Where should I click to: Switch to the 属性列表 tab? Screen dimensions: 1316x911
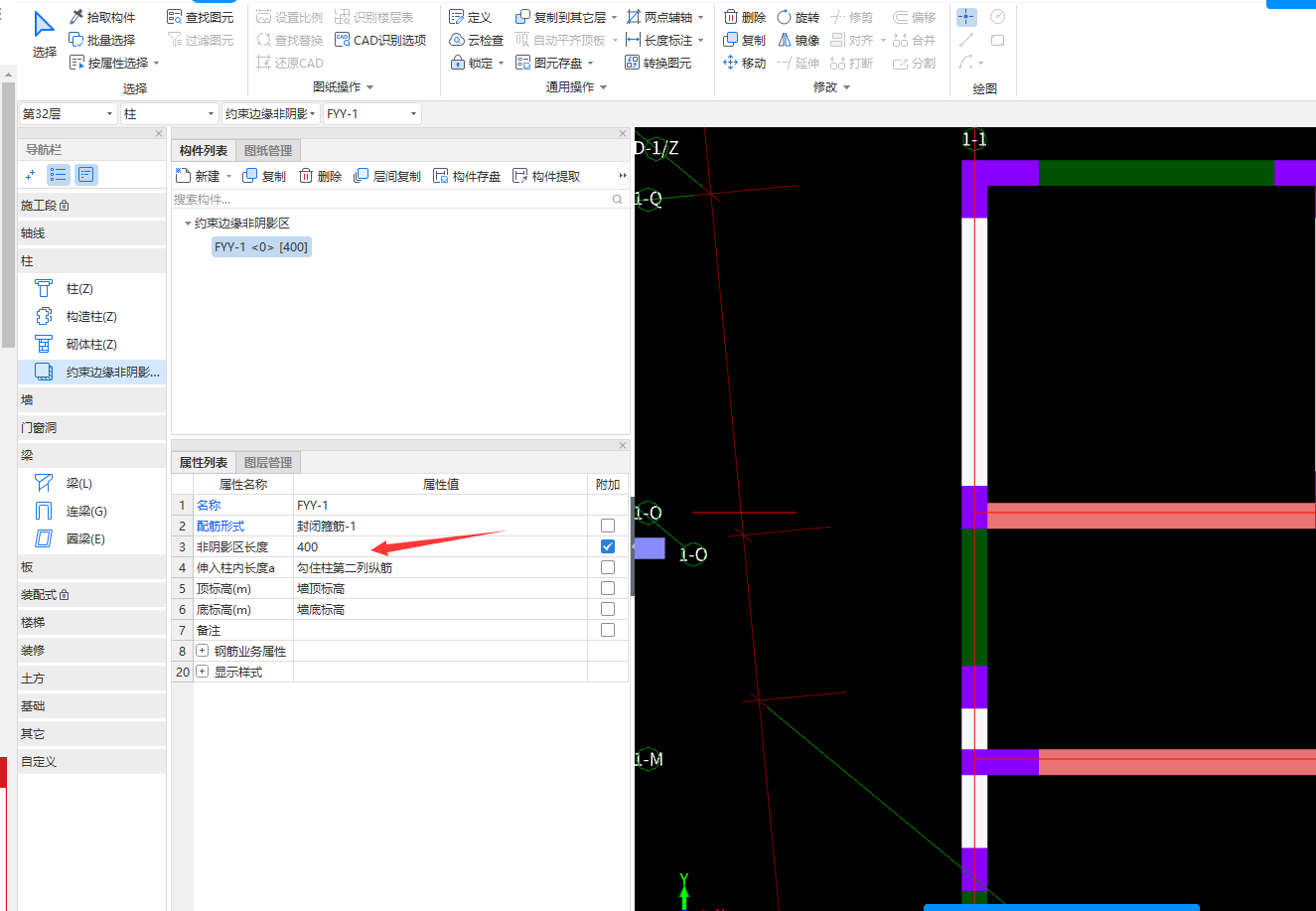(204, 463)
